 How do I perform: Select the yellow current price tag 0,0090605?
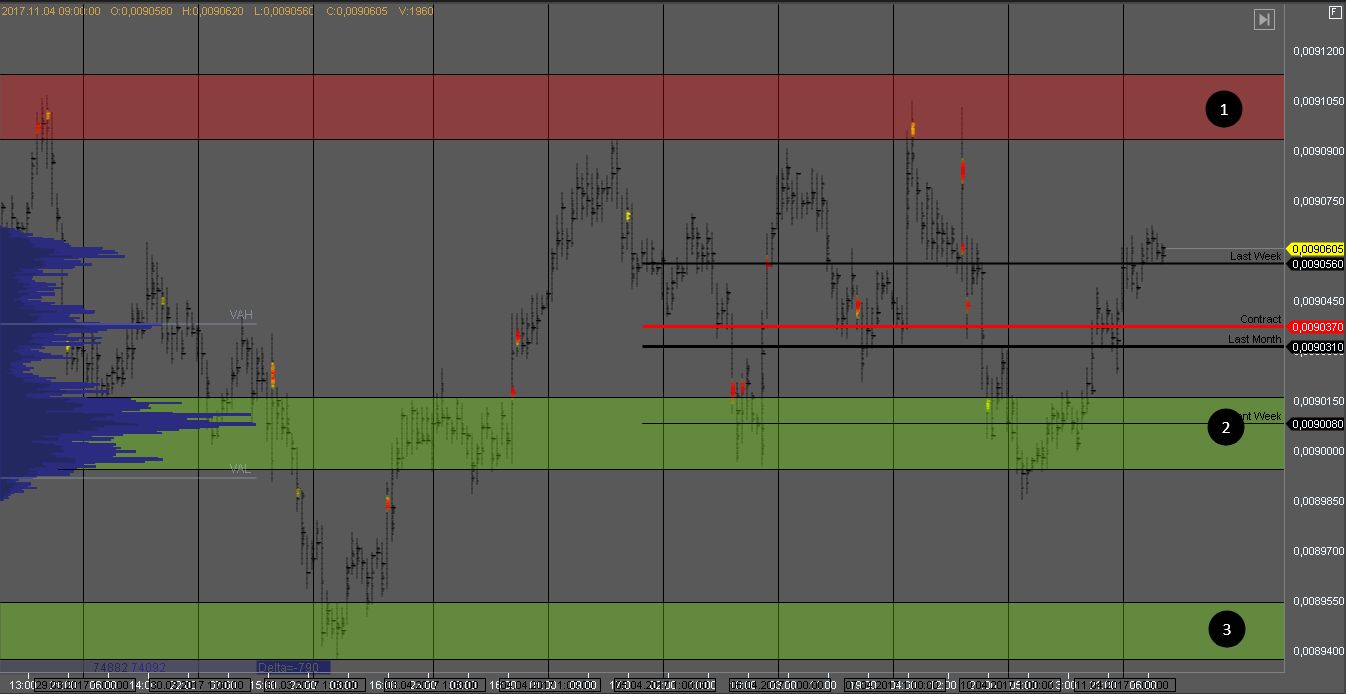pos(1316,249)
